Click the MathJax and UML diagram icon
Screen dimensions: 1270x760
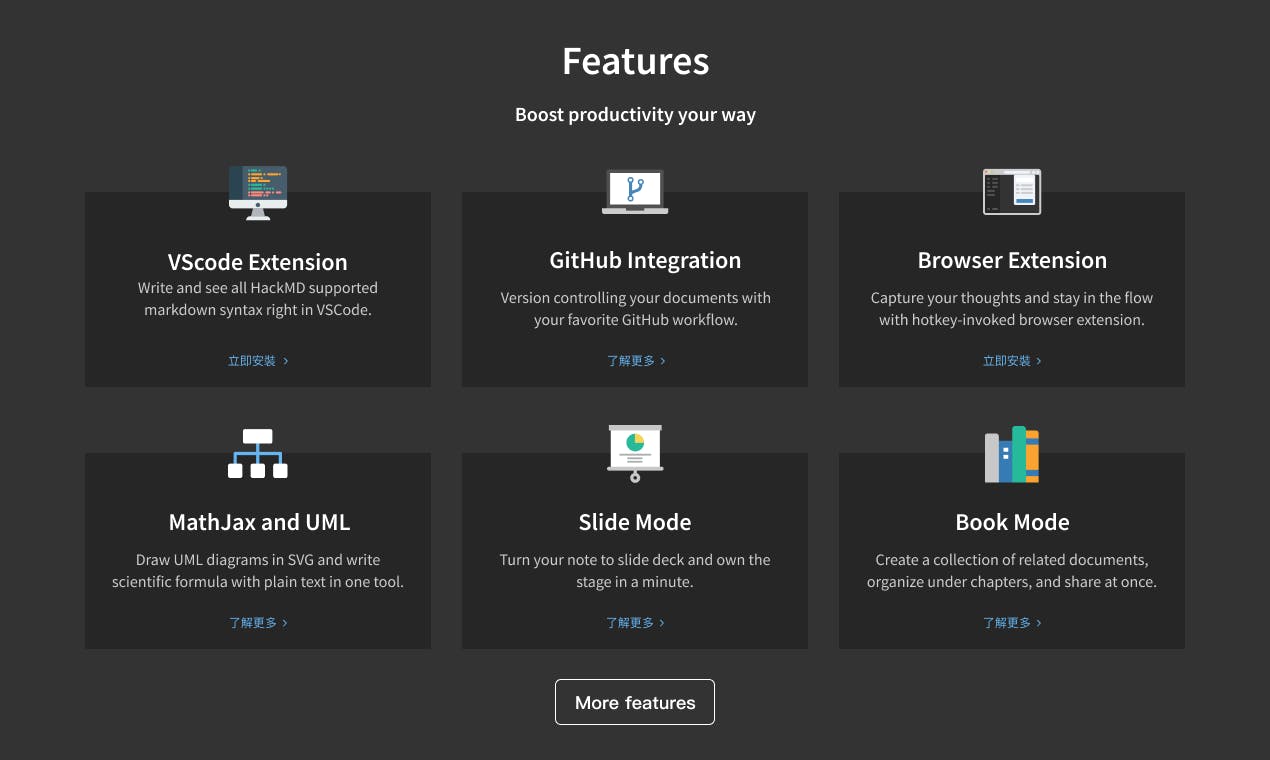258,453
